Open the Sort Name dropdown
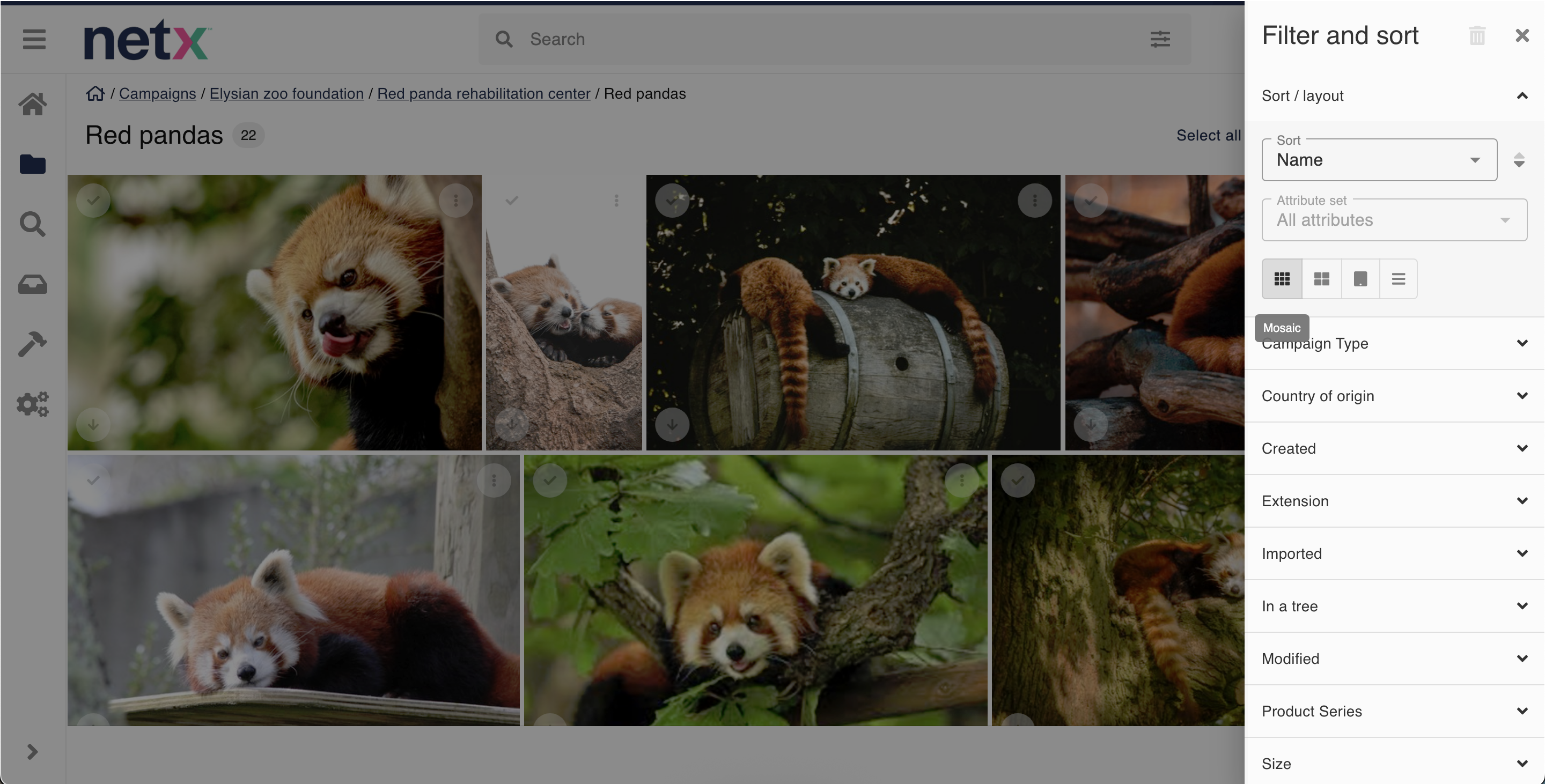1545x784 pixels. pyautogui.click(x=1378, y=160)
